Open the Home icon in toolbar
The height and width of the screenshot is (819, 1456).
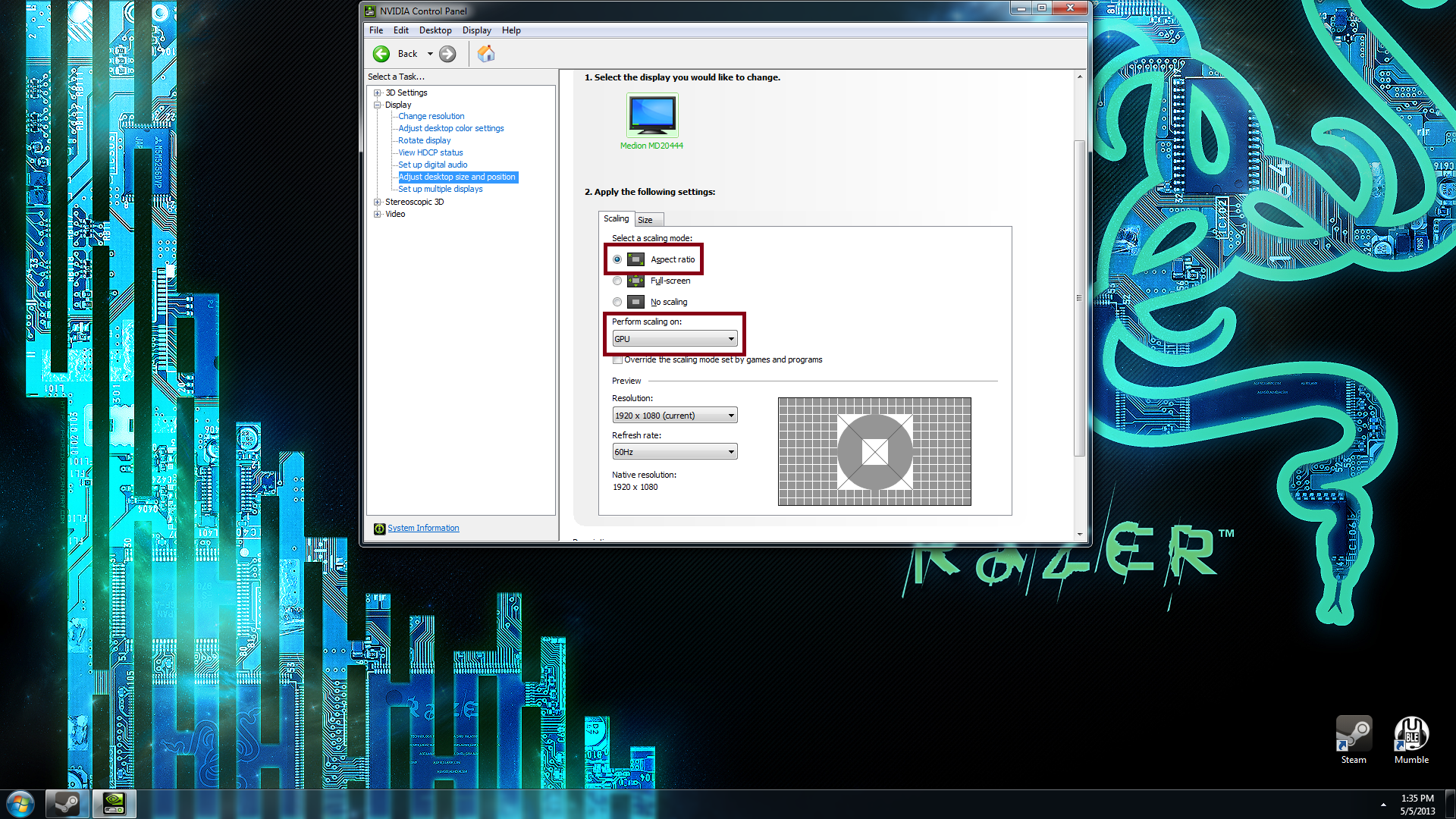click(x=486, y=54)
